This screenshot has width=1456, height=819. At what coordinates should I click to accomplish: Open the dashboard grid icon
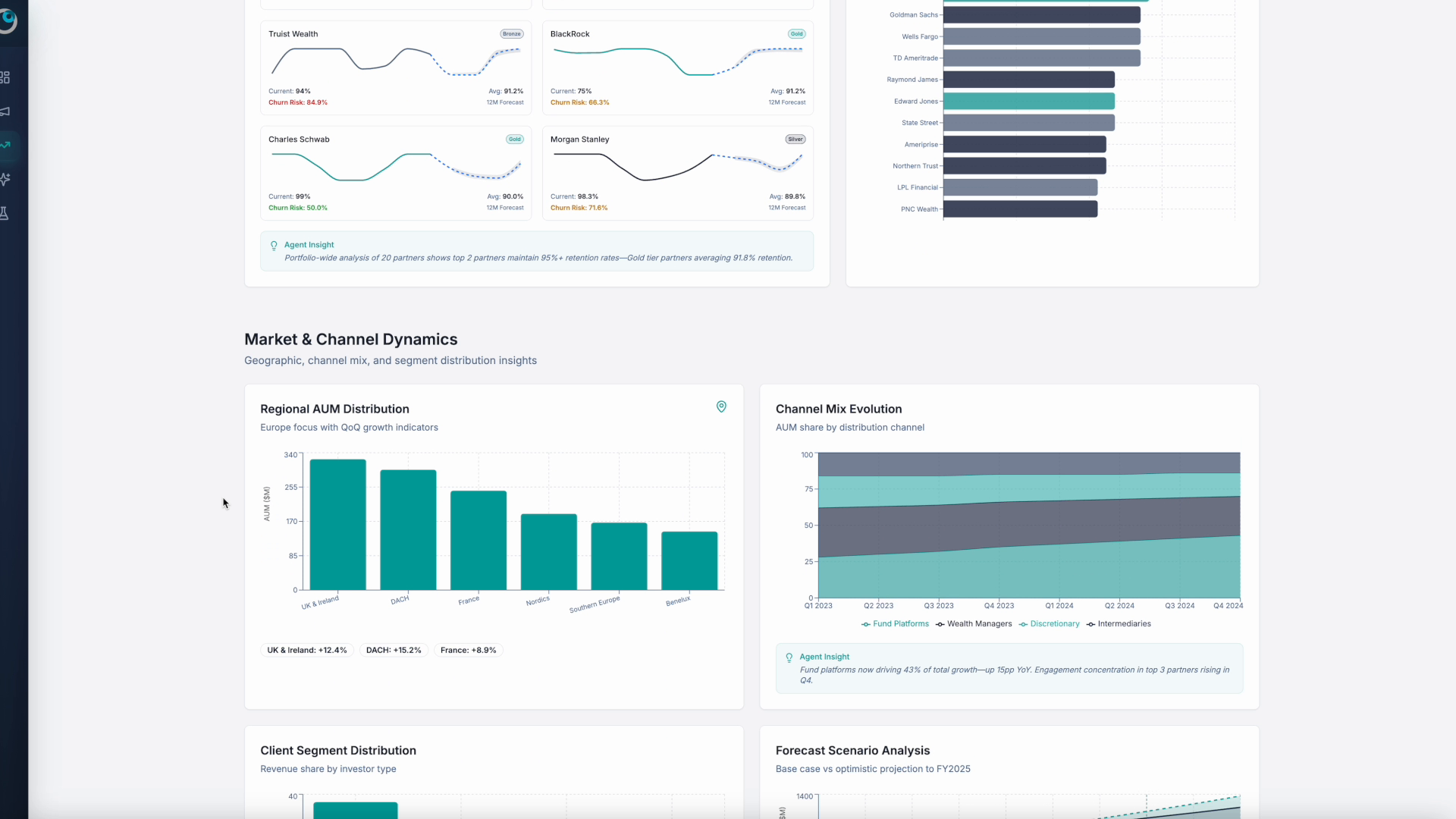pyautogui.click(x=5, y=77)
